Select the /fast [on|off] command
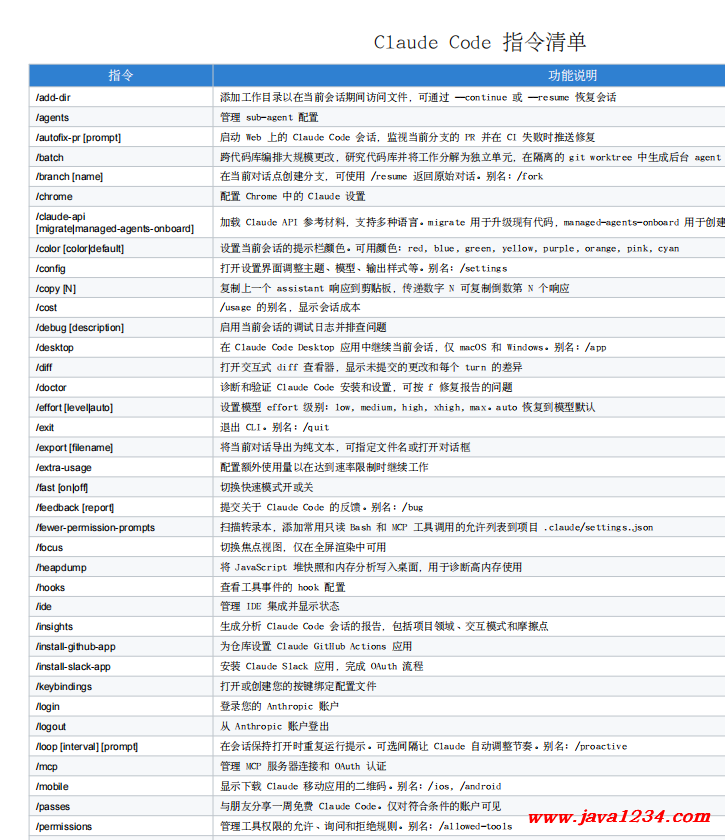Screen dimensions: 725x840 62,488
